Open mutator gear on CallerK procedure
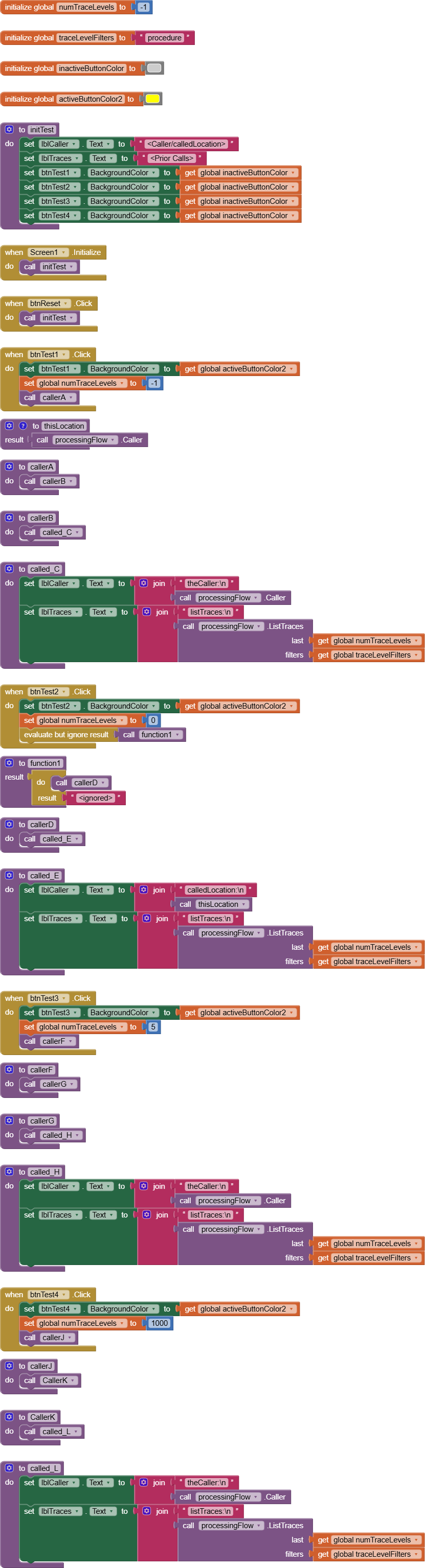 click(x=9, y=1418)
